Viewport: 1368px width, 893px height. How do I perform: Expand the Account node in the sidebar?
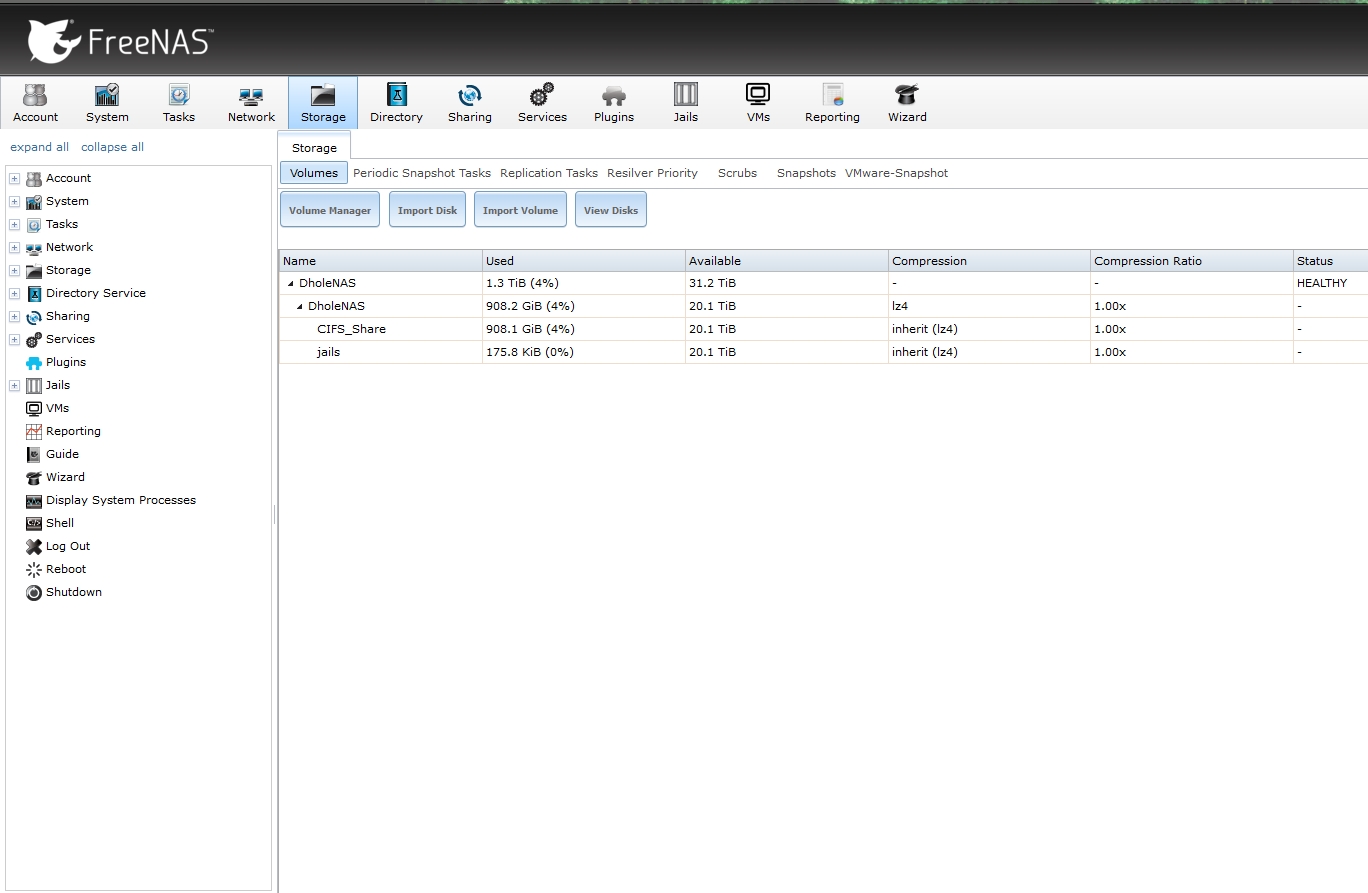pos(14,178)
